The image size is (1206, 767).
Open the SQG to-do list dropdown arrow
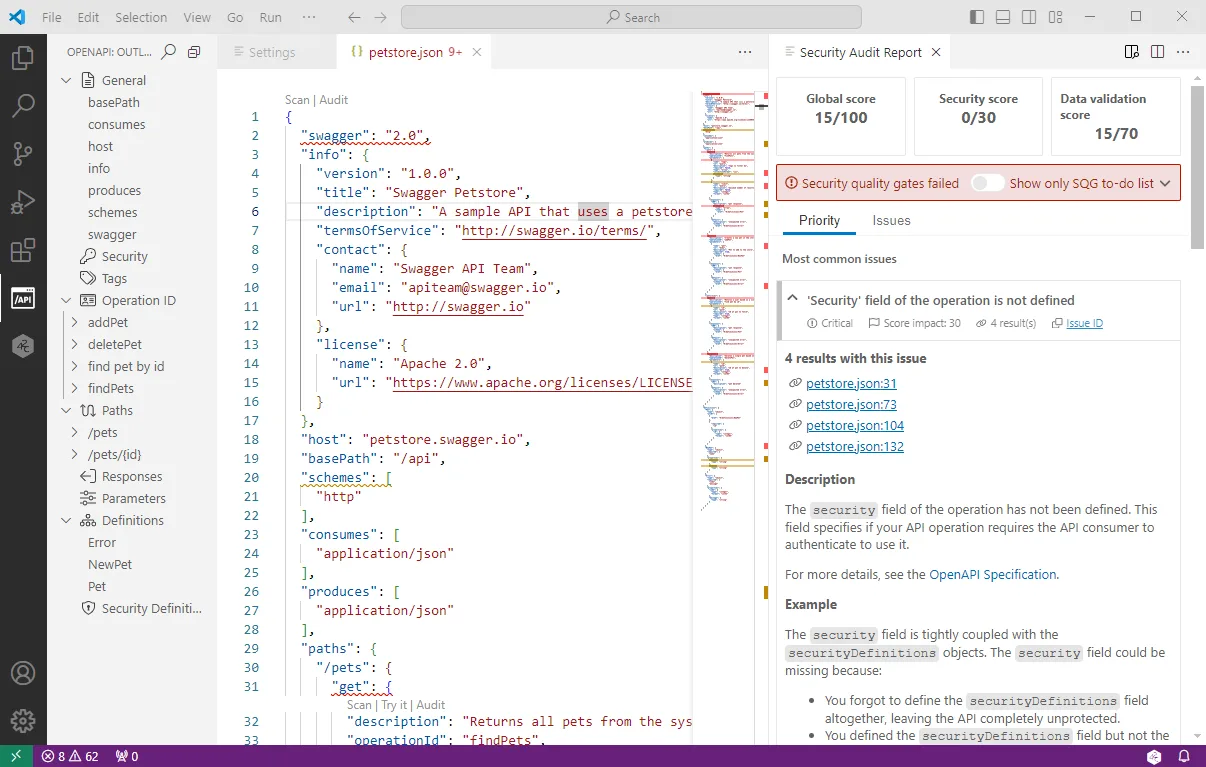(1163, 182)
